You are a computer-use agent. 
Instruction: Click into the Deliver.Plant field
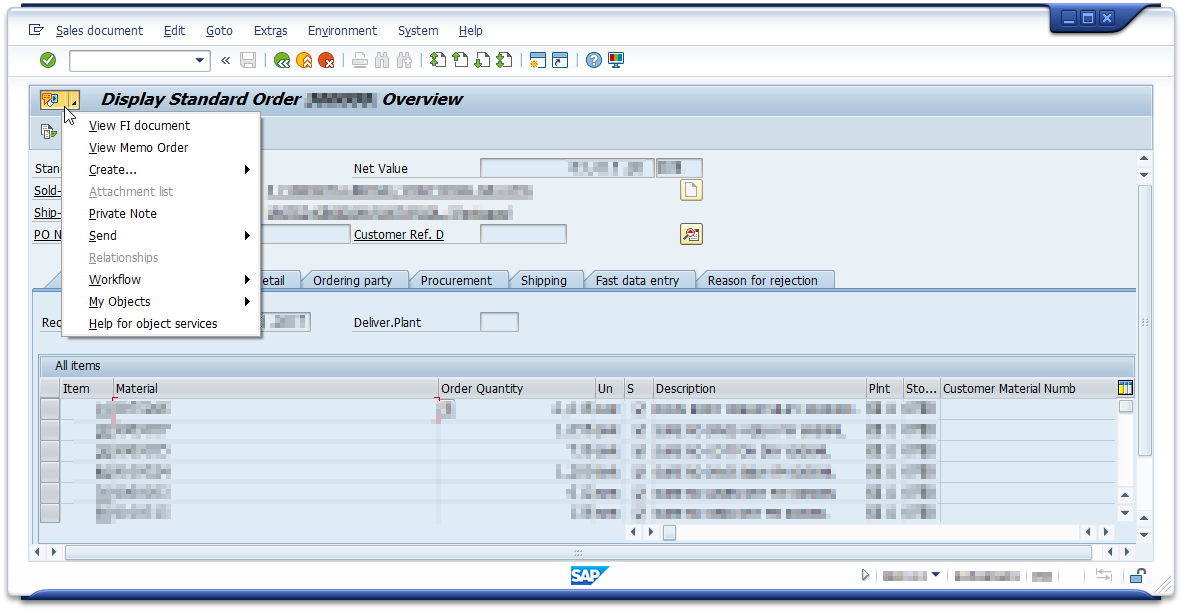coord(499,322)
